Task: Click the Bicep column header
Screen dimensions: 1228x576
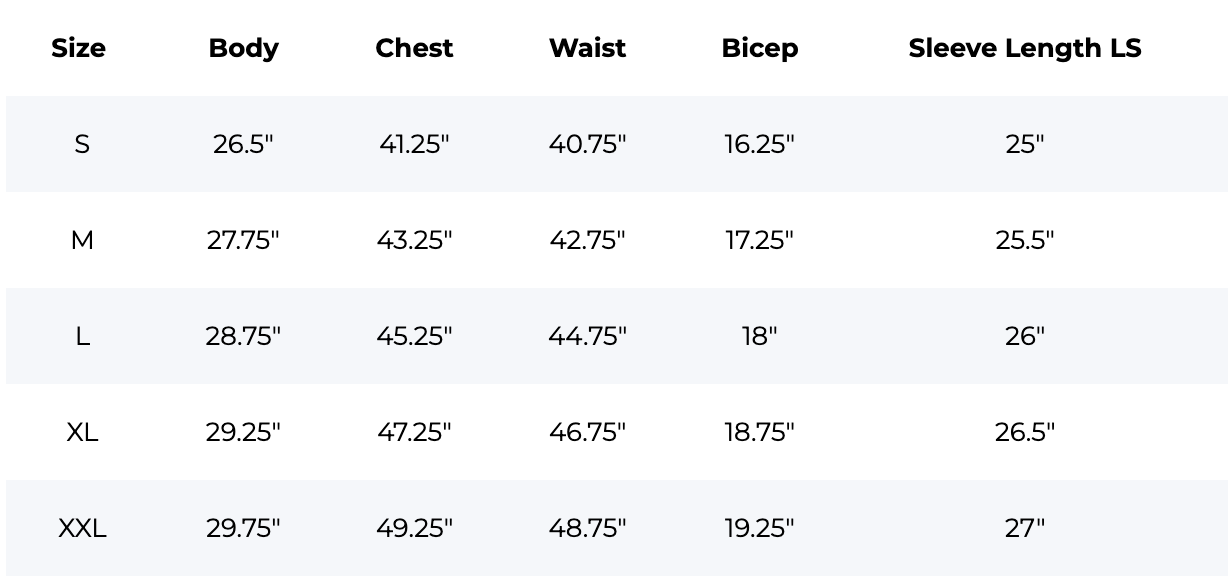Action: coord(759,48)
